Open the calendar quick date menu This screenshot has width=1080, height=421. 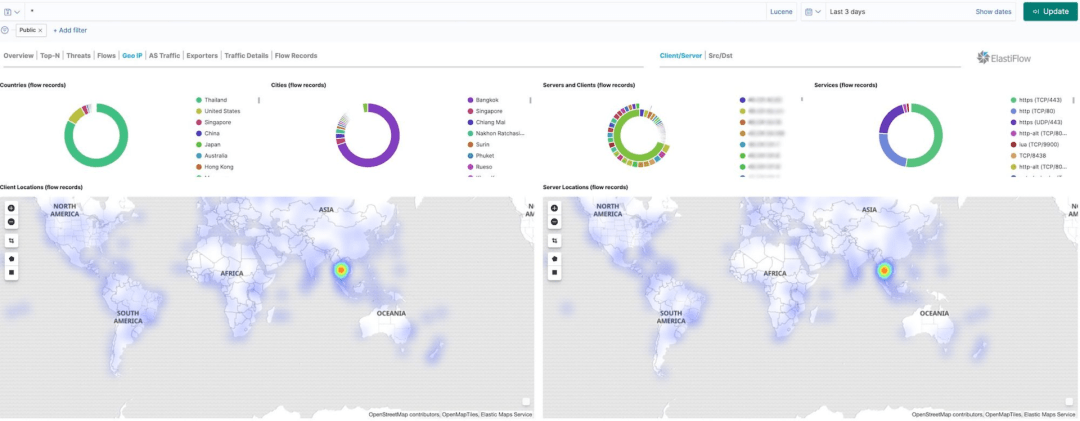(813, 11)
